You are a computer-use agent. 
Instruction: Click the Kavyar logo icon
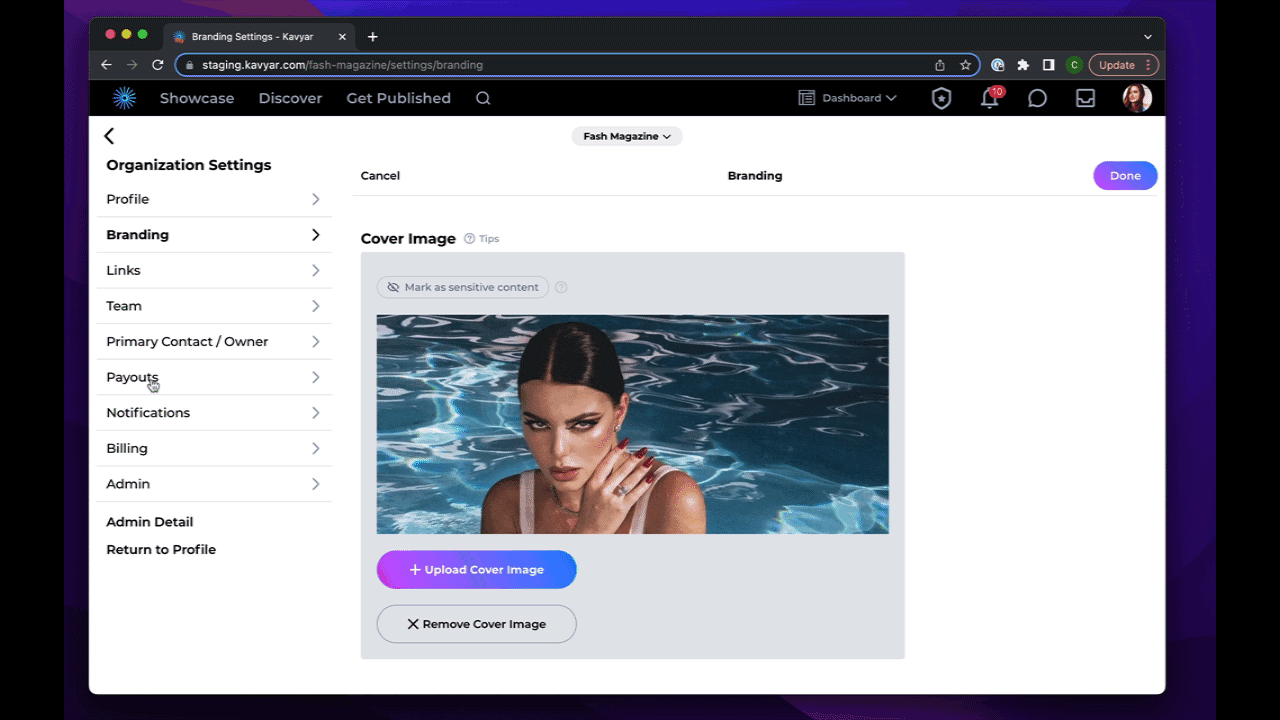124,98
